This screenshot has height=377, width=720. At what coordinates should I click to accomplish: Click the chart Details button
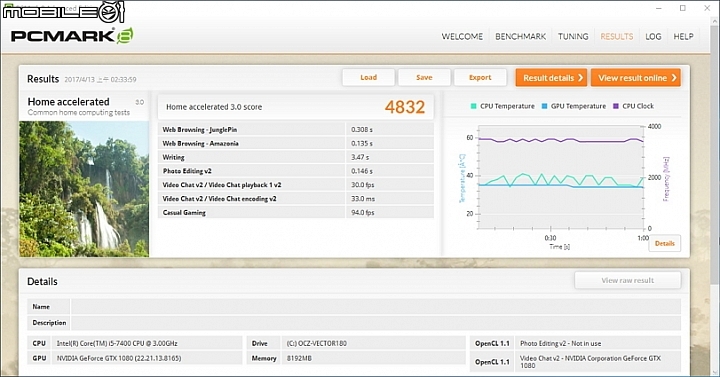[x=664, y=243]
